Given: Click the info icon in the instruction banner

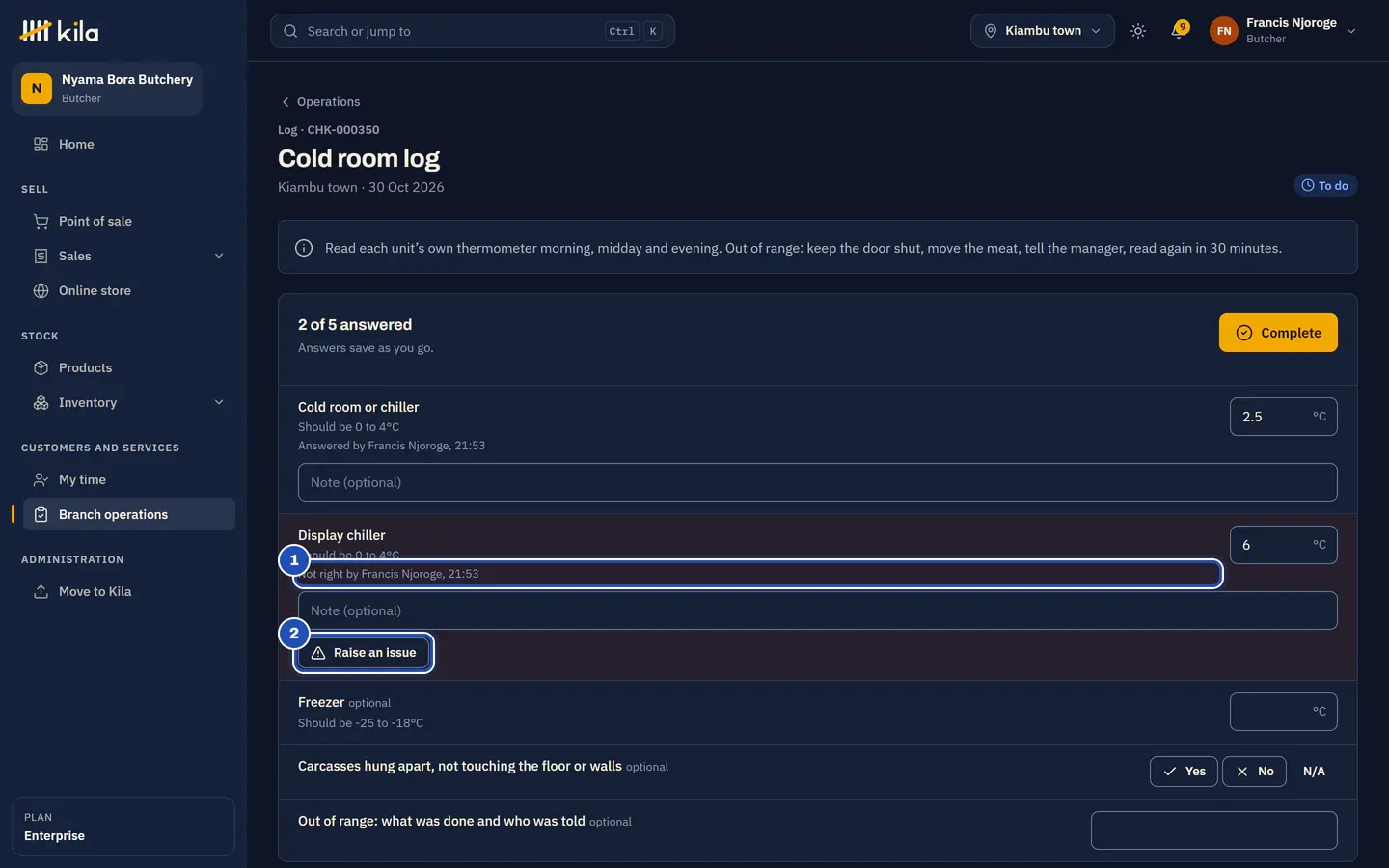Looking at the screenshot, I should pyautogui.click(x=304, y=248).
